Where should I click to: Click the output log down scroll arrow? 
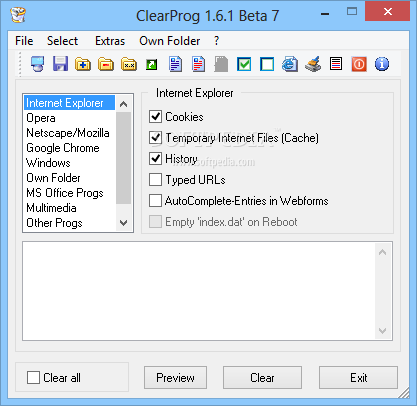pyautogui.click(x=383, y=330)
